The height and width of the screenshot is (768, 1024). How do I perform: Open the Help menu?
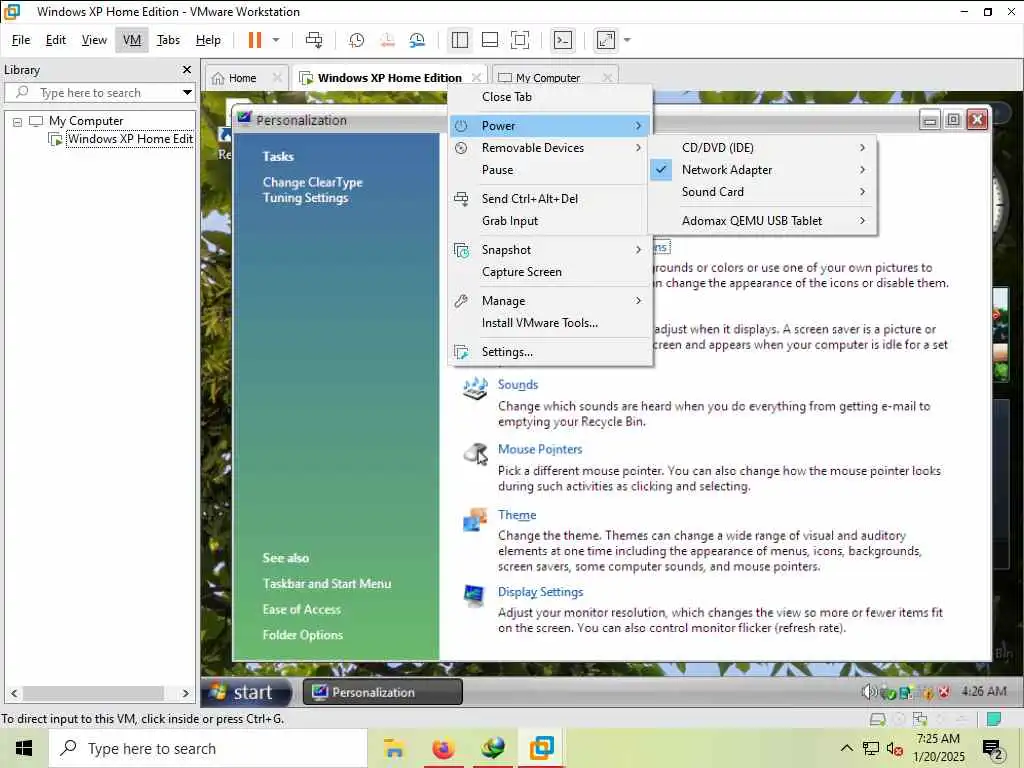pyautogui.click(x=208, y=40)
